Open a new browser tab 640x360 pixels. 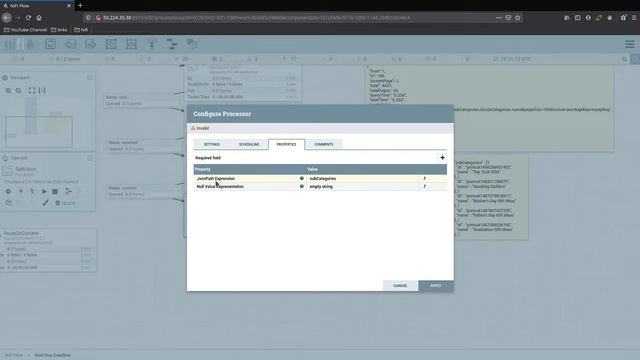[x=80, y=6]
